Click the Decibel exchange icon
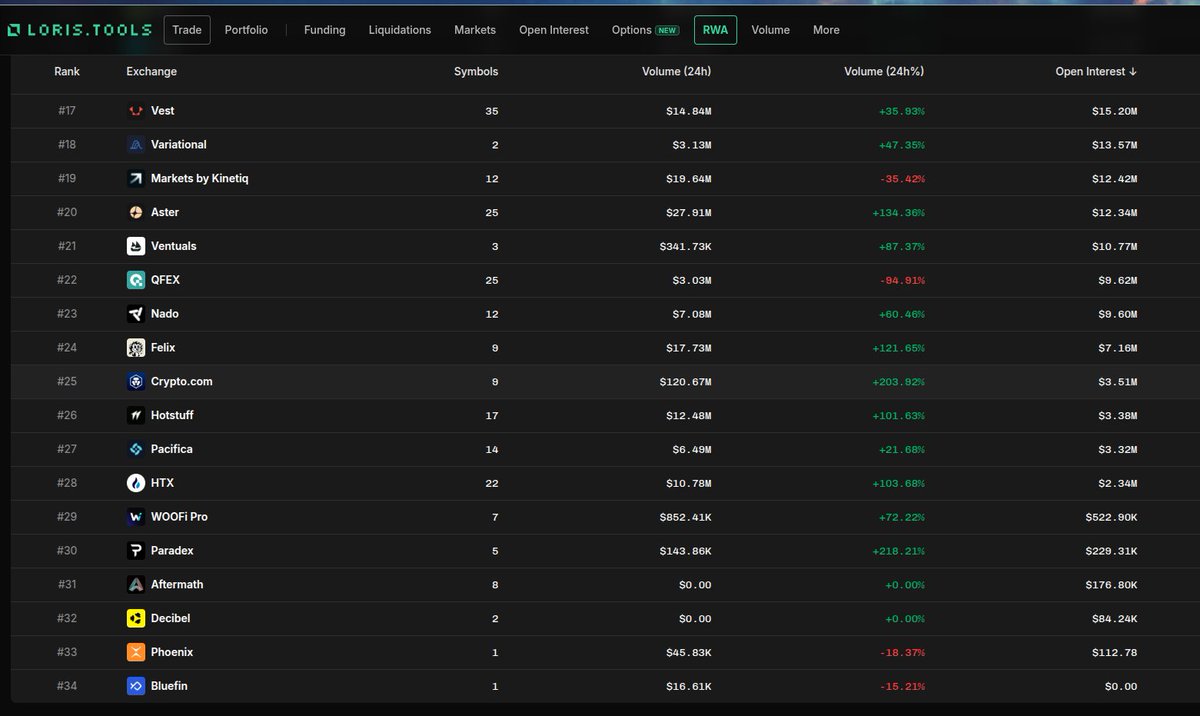The image size is (1200, 716). (x=136, y=618)
